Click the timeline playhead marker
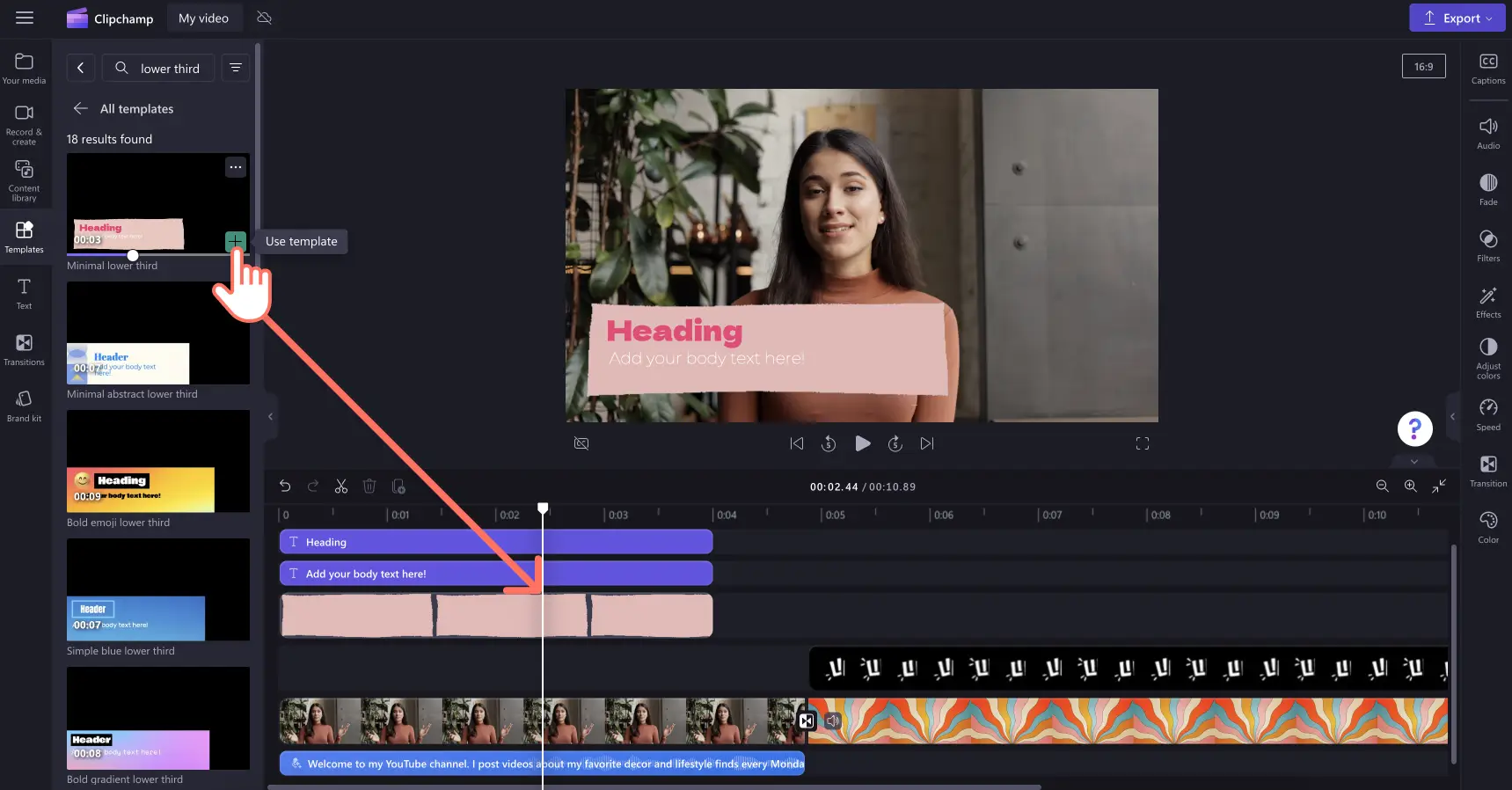 pyautogui.click(x=543, y=508)
